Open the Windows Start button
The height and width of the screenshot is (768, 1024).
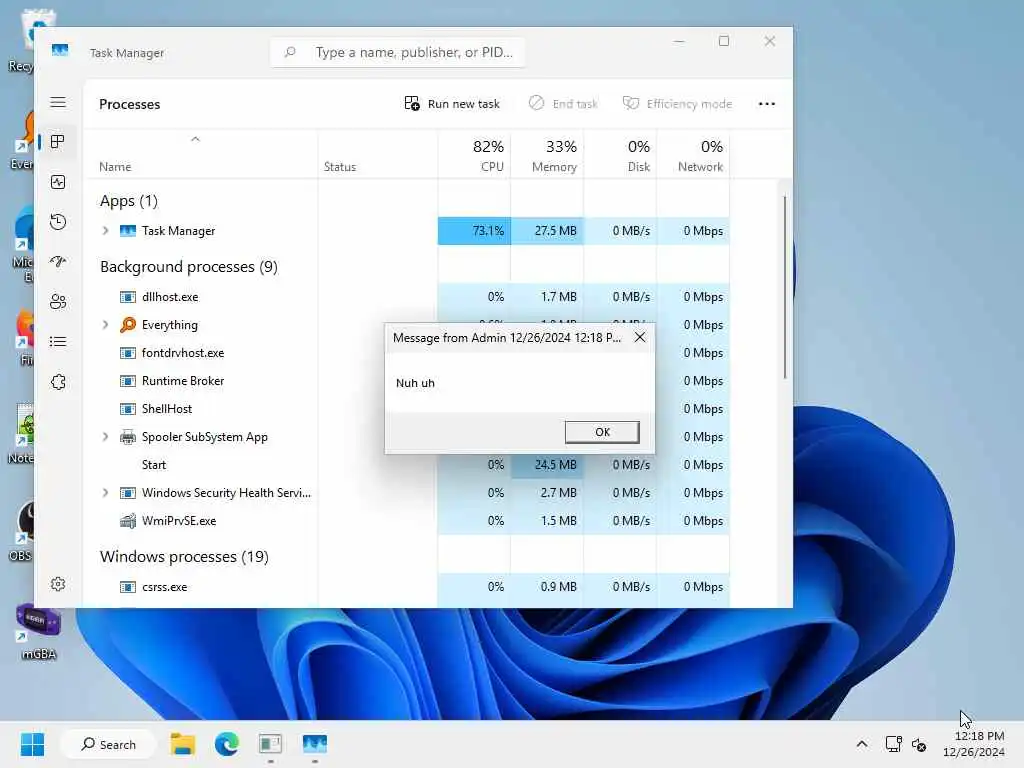click(x=32, y=744)
